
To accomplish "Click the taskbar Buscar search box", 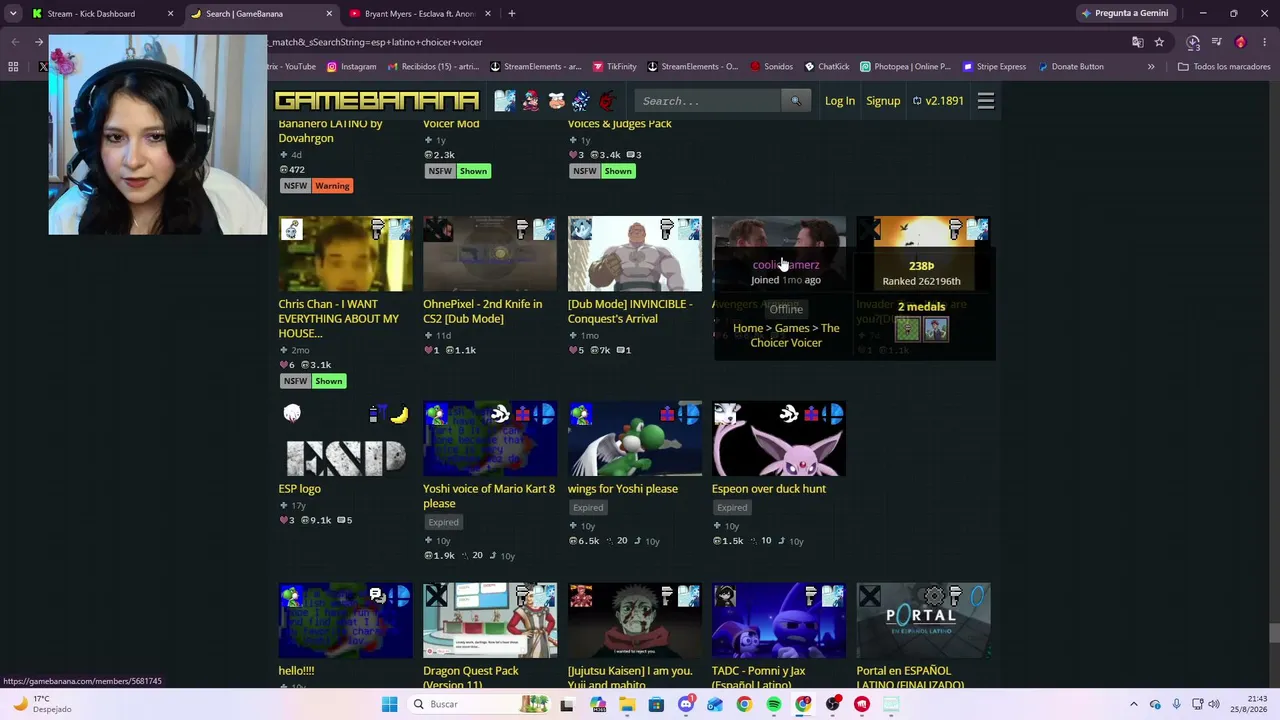I will click(480, 704).
